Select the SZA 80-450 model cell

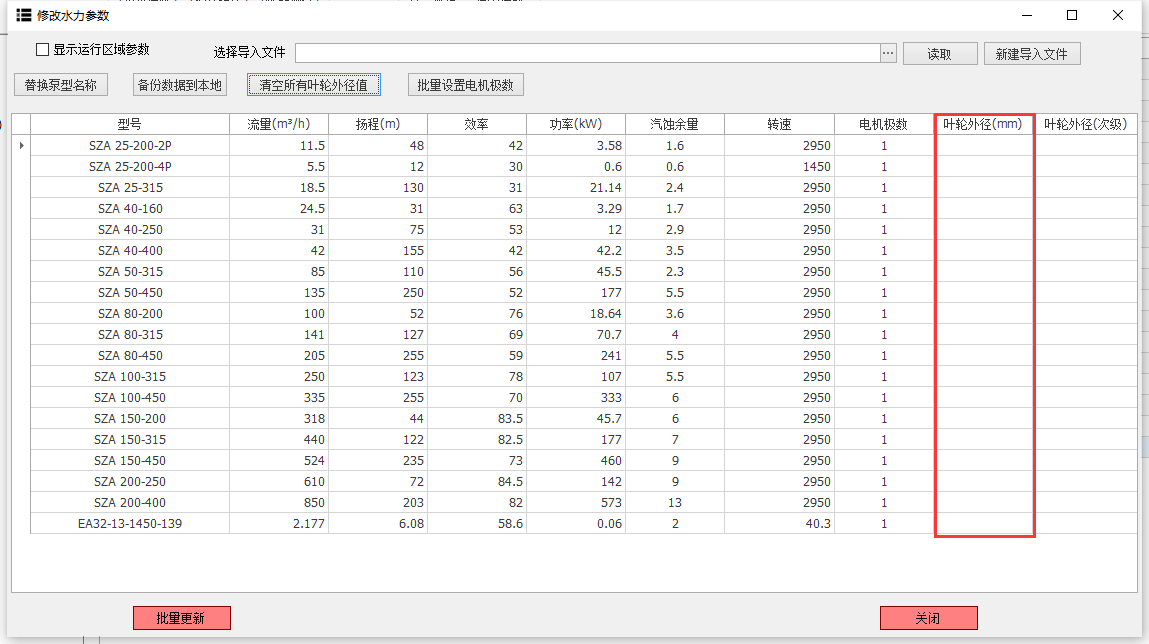[130, 356]
